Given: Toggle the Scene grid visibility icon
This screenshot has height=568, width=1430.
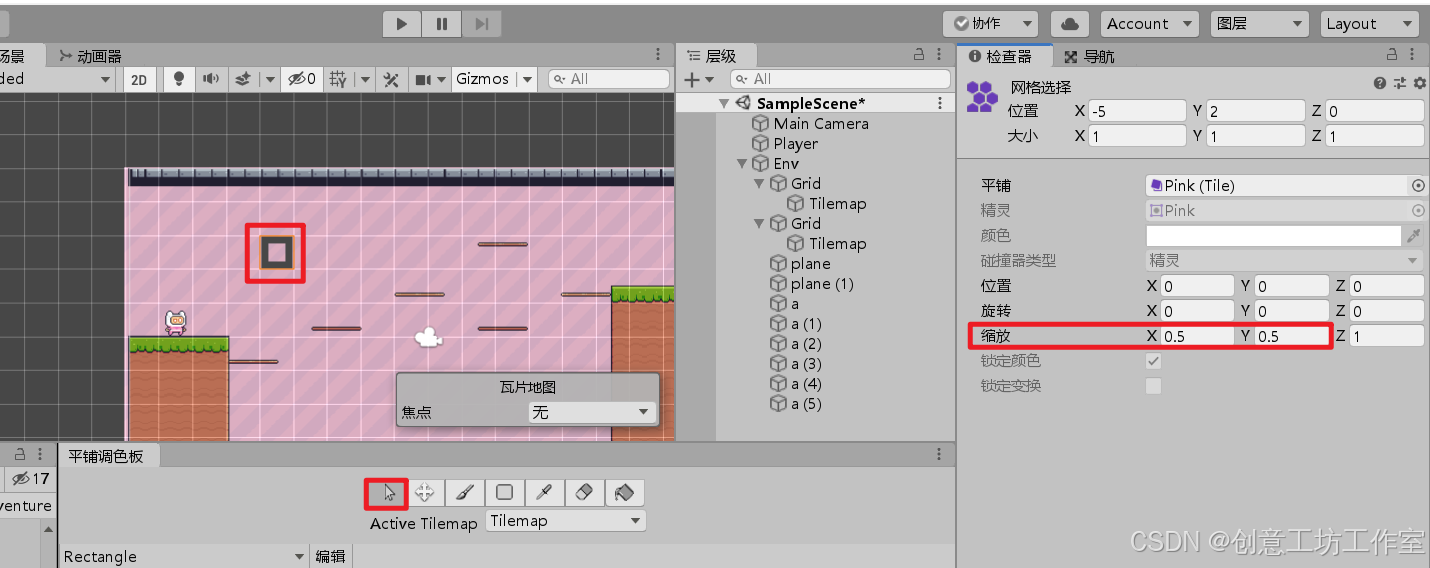Looking at the screenshot, I should click(x=339, y=79).
